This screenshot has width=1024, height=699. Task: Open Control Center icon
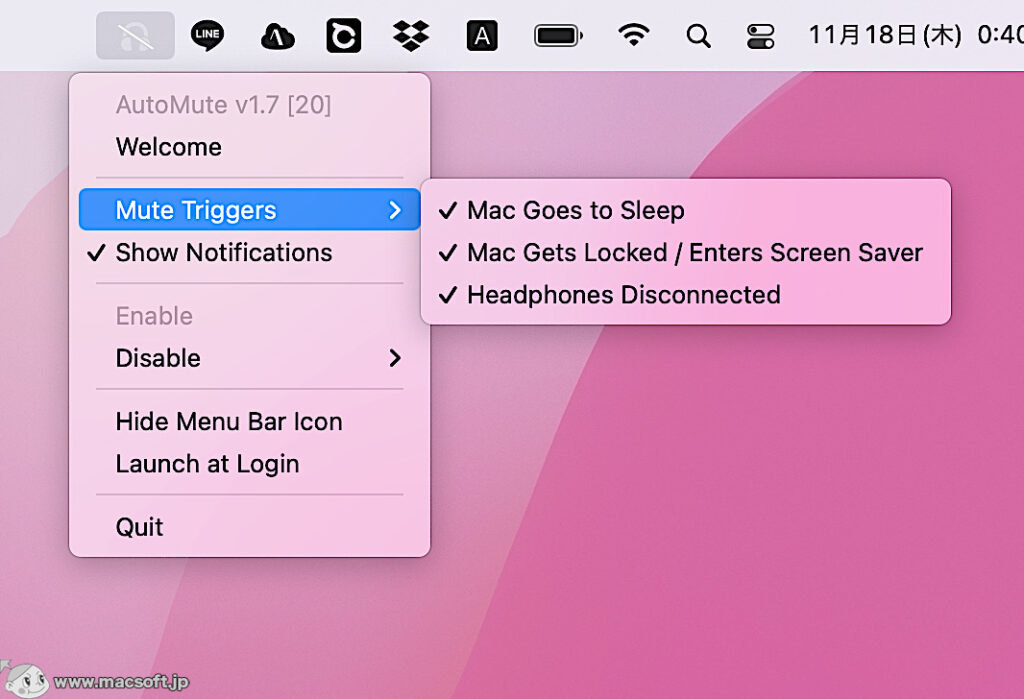coord(761,36)
